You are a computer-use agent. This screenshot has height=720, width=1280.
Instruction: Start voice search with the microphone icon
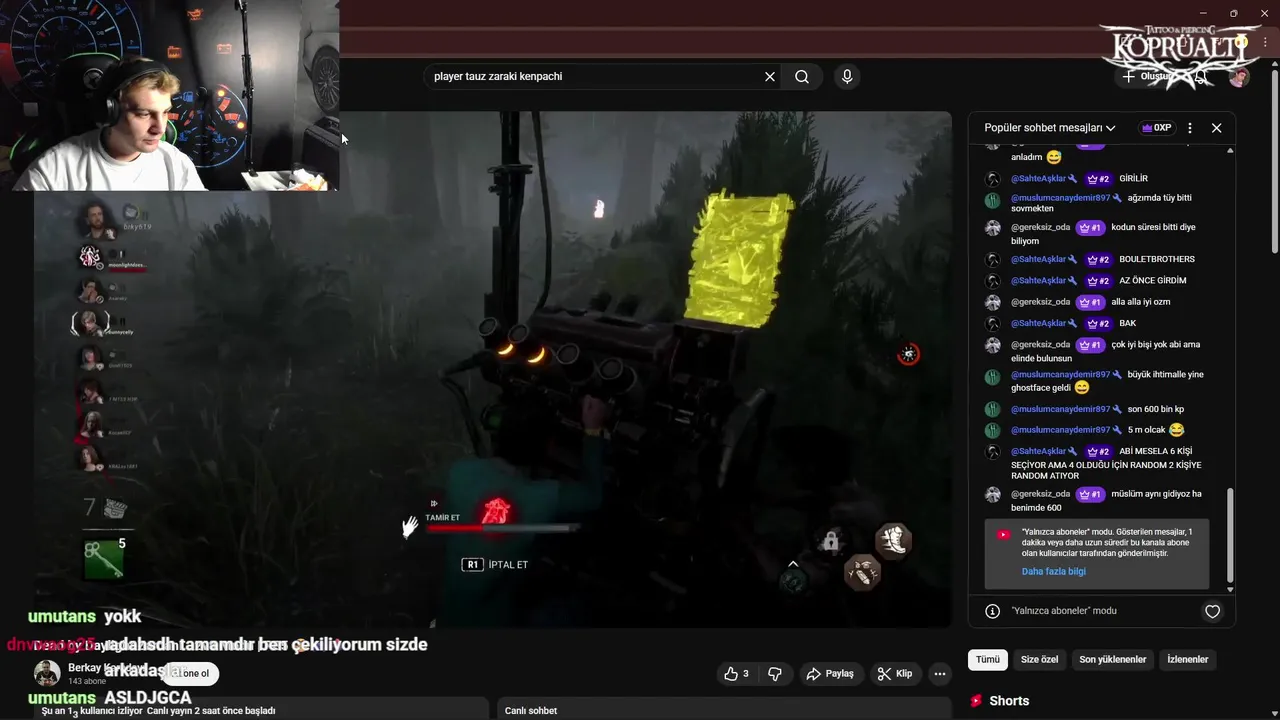point(847,77)
